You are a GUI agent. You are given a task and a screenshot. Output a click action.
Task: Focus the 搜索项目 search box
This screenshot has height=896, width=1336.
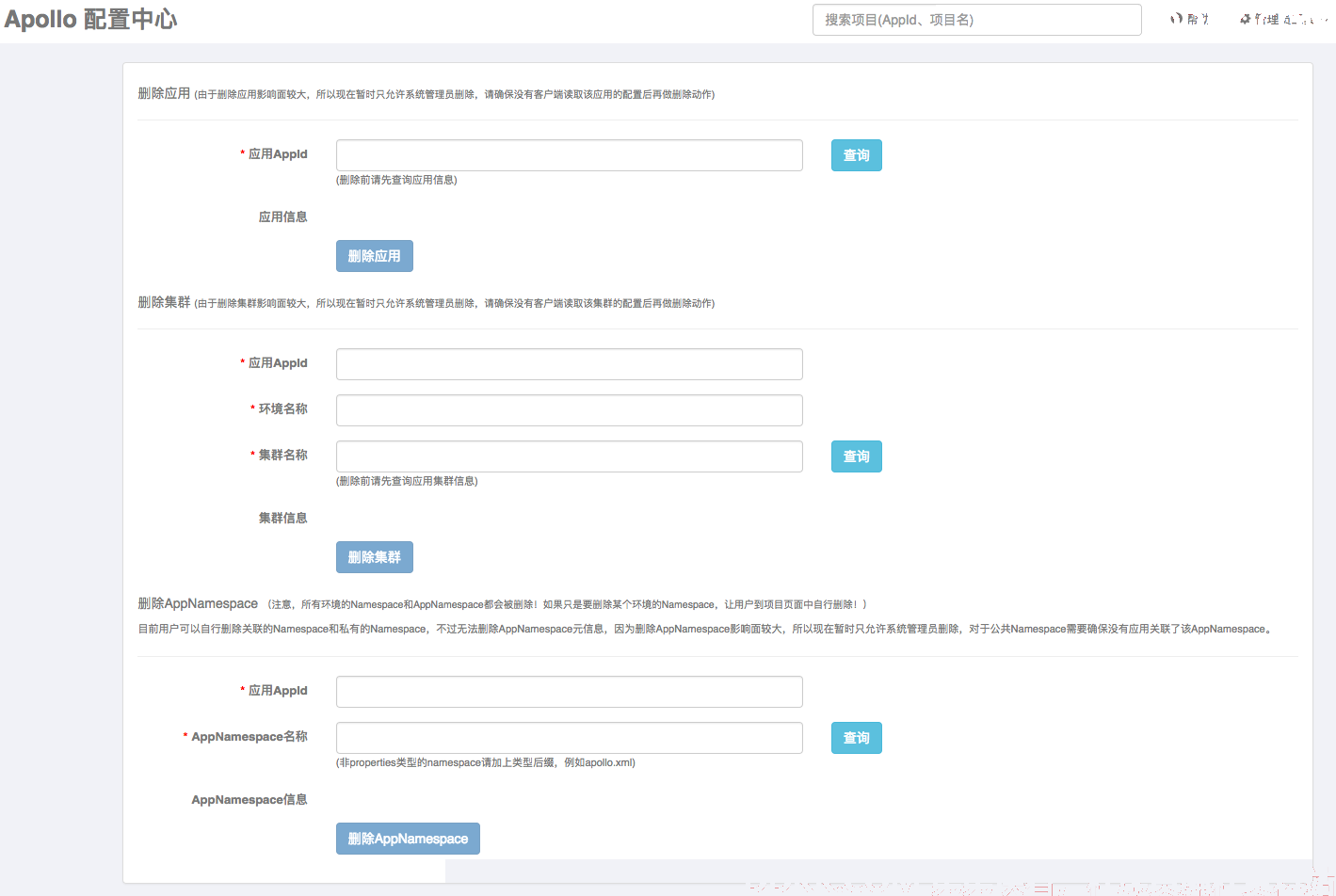coord(976,20)
